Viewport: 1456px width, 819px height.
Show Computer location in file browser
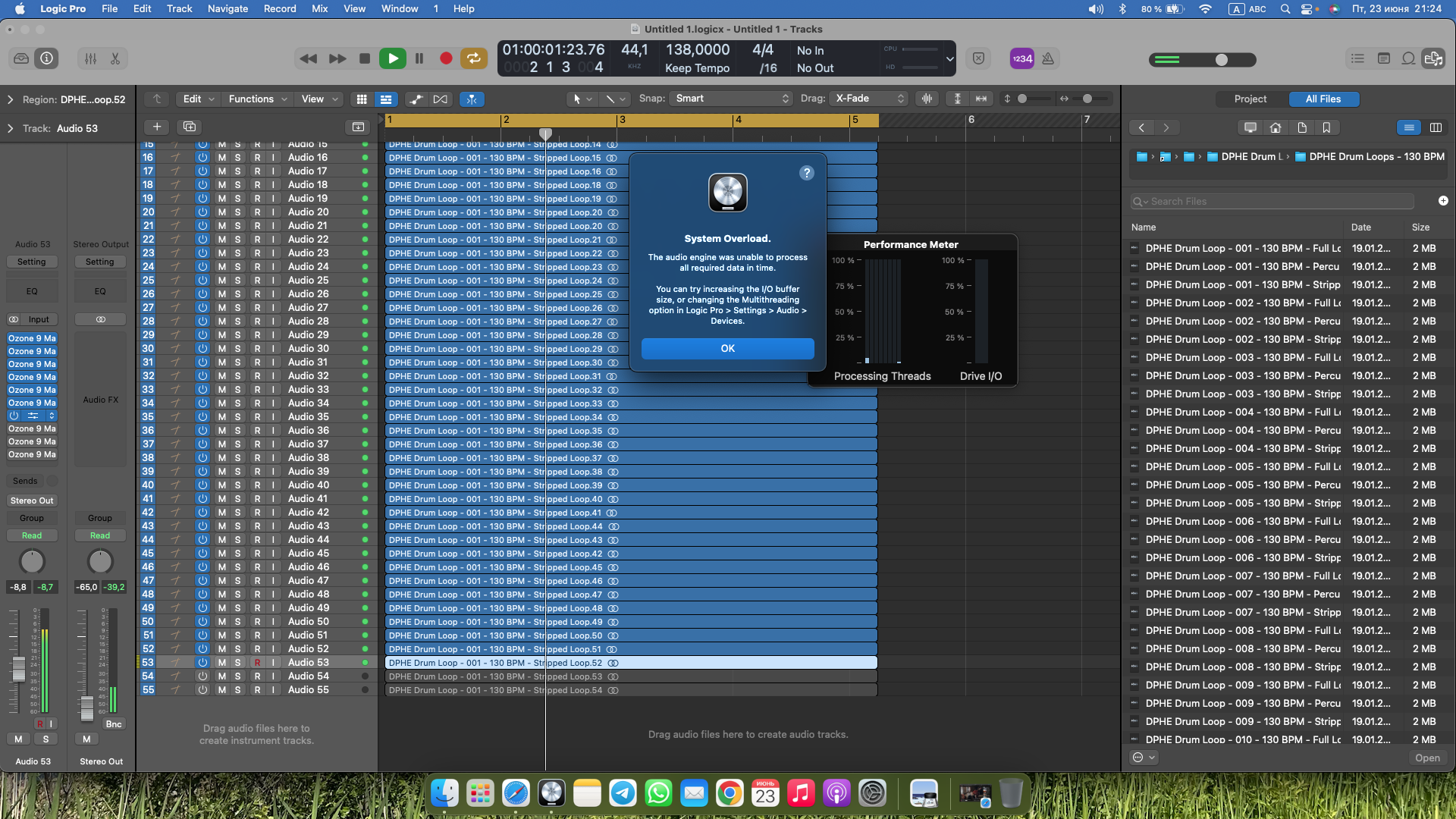(x=1250, y=127)
